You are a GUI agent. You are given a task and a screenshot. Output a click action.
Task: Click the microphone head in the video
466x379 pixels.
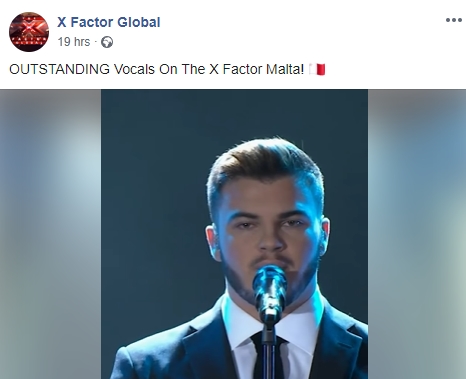[x=269, y=285]
